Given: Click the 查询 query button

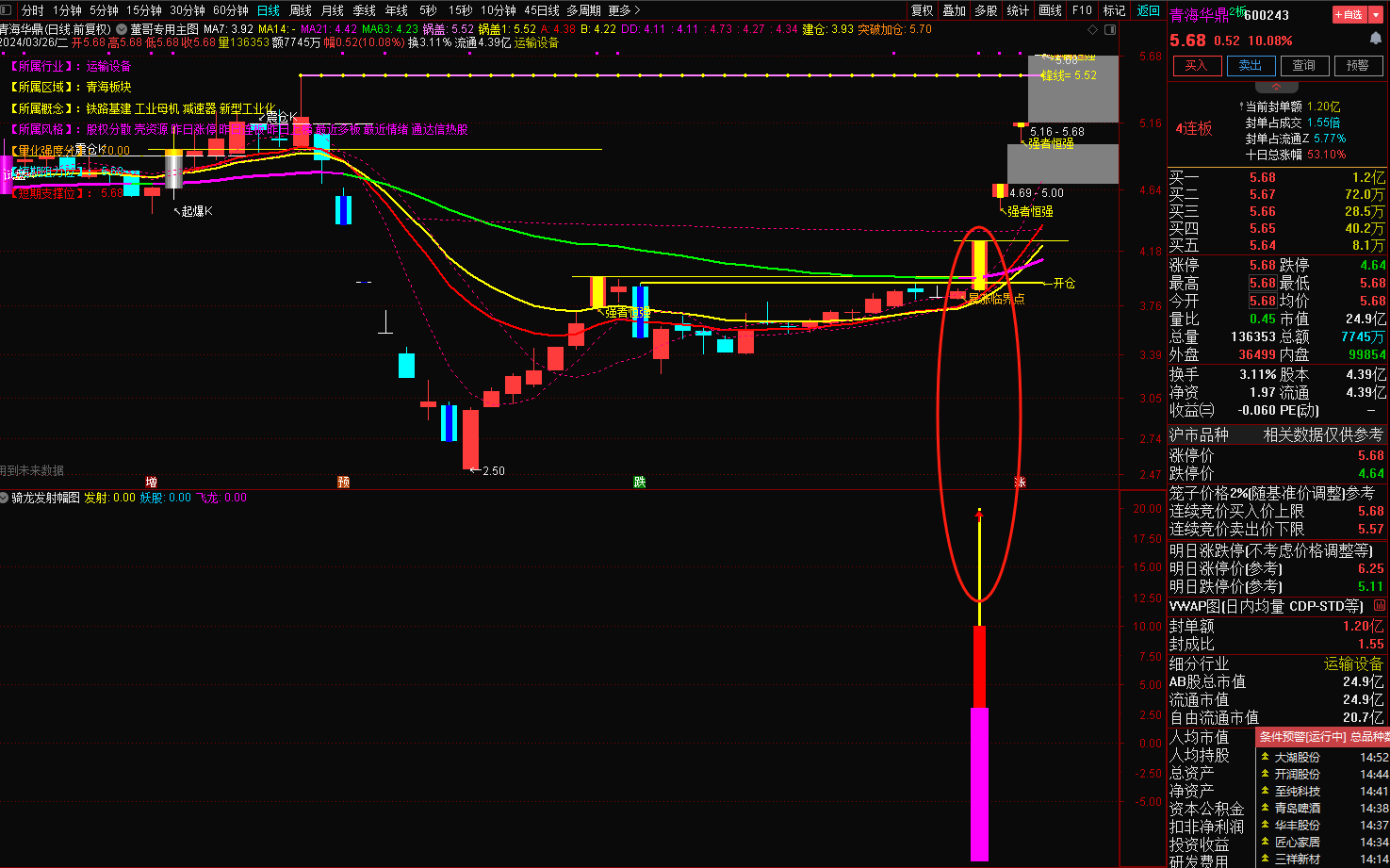Looking at the screenshot, I should click(x=1304, y=66).
